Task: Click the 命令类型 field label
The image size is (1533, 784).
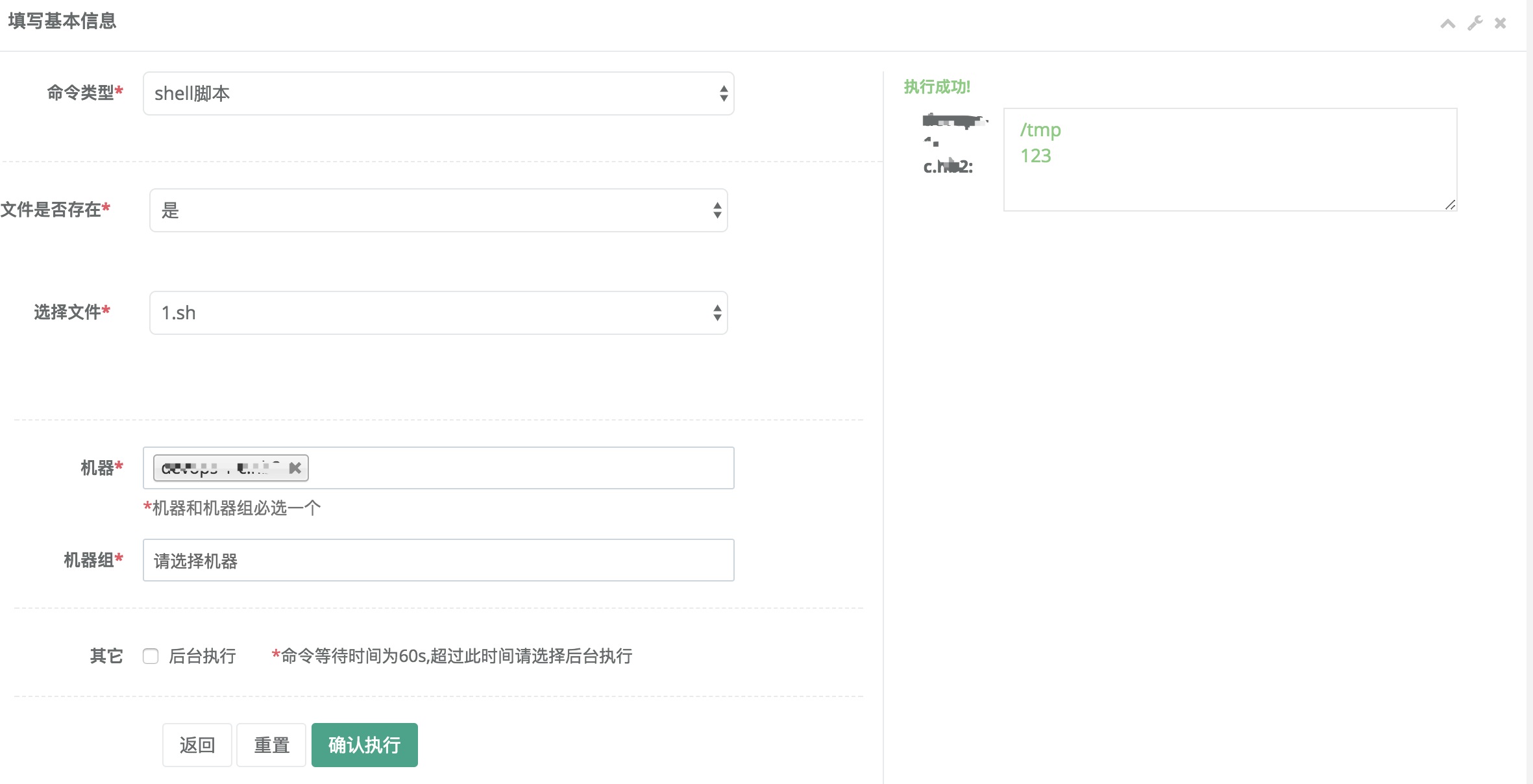Action: 85,93
